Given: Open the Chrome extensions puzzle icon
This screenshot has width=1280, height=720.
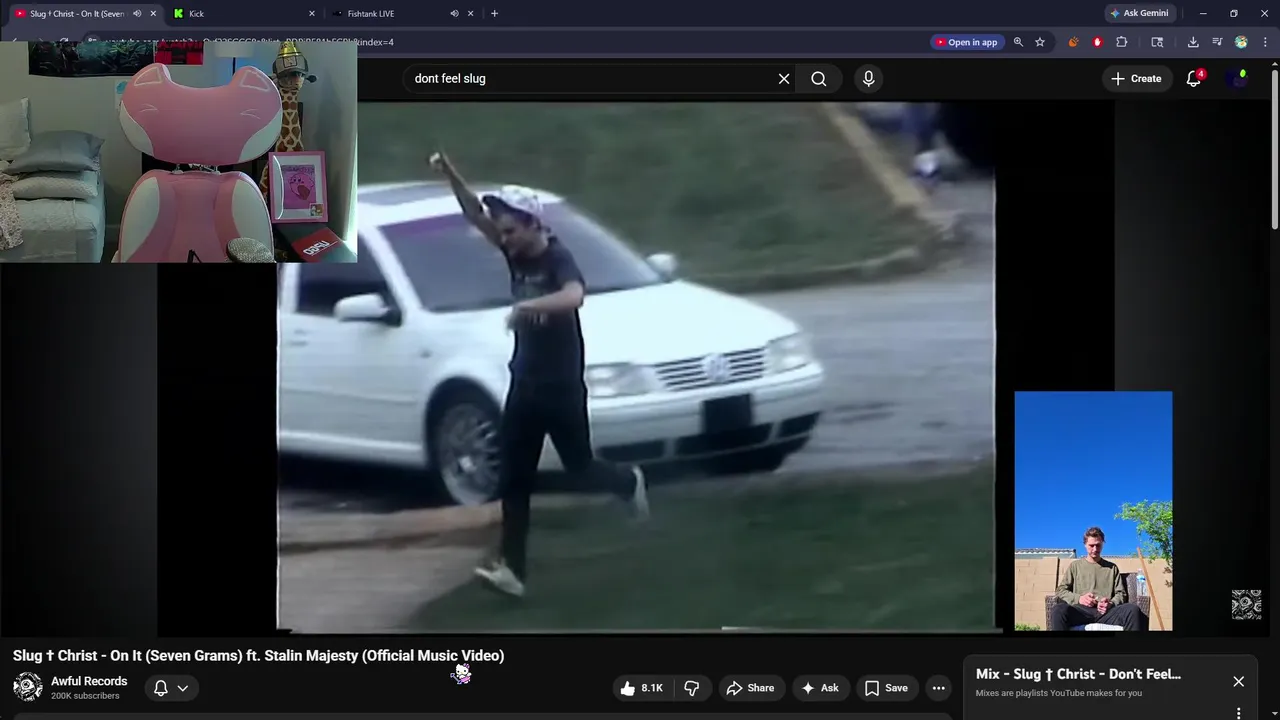Looking at the screenshot, I should tap(1121, 42).
